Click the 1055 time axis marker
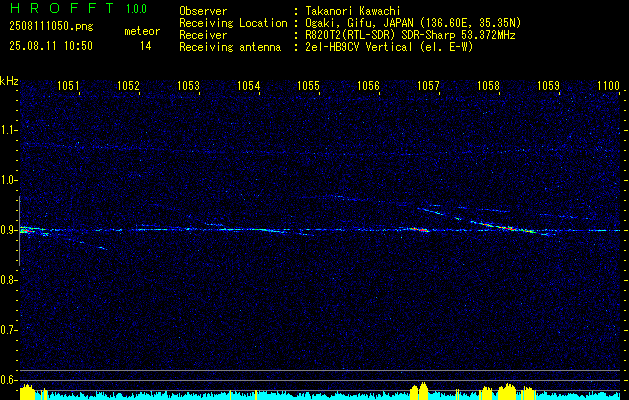Viewport: 629px width, 400px height. tap(308, 85)
